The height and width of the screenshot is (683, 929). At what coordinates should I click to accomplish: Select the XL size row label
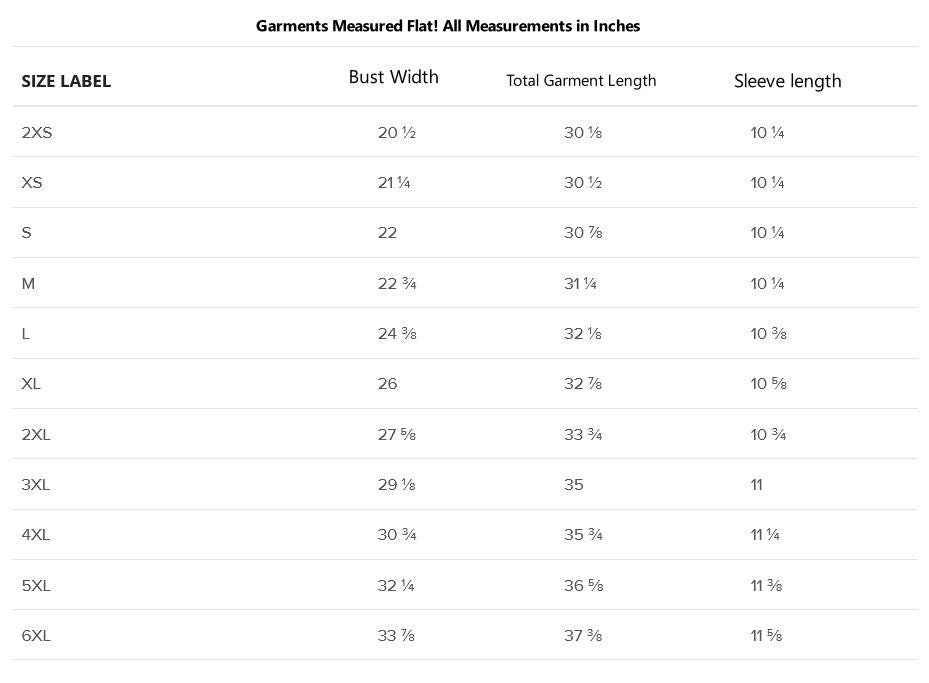tap(31, 384)
